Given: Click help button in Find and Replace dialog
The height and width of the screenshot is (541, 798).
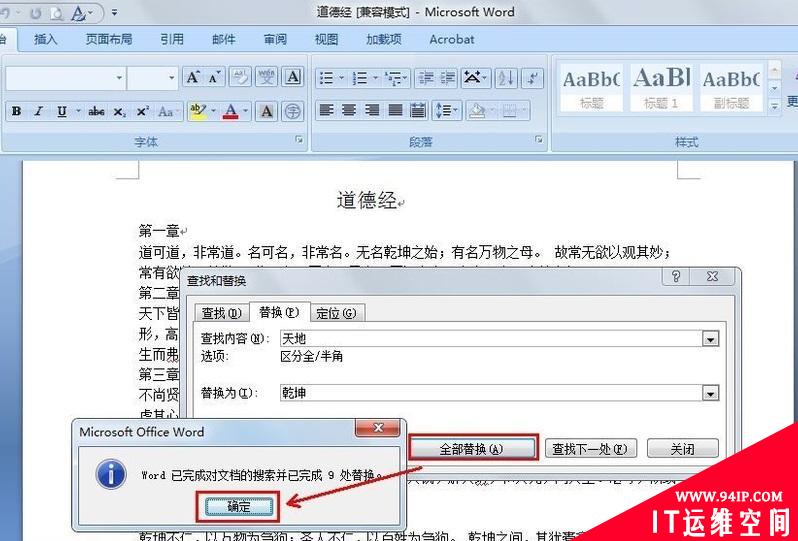Looking at the screenshot, I should [675, 276].
